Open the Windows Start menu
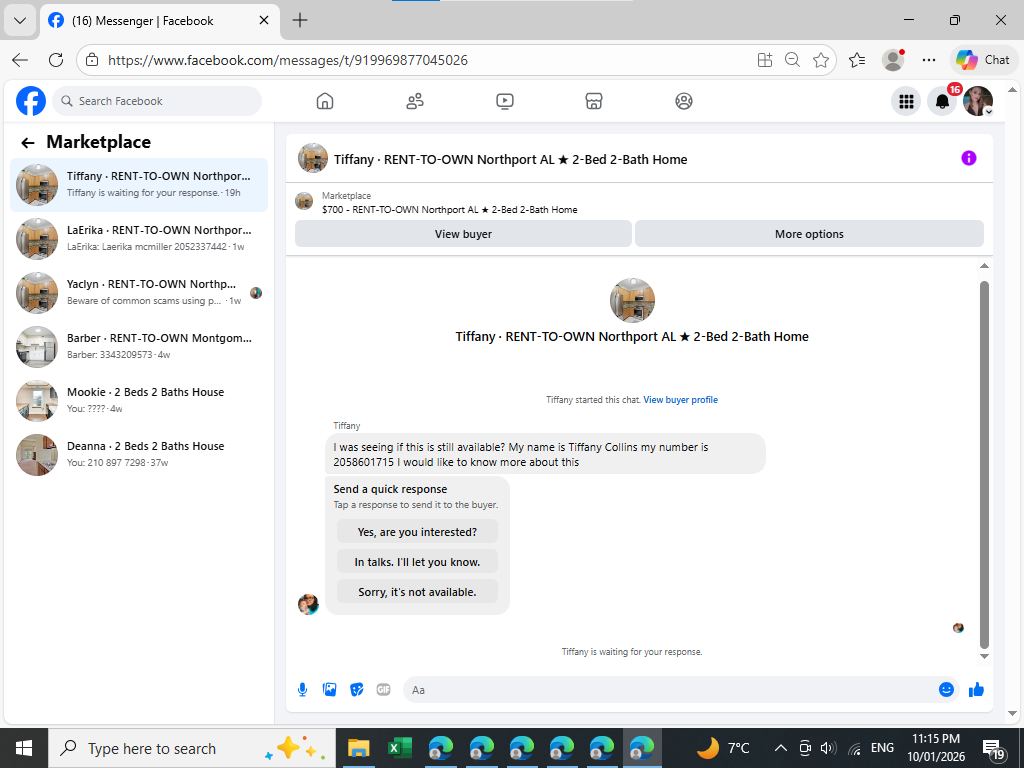Viewport: 1024px width, 768px height. click(24, 748)
